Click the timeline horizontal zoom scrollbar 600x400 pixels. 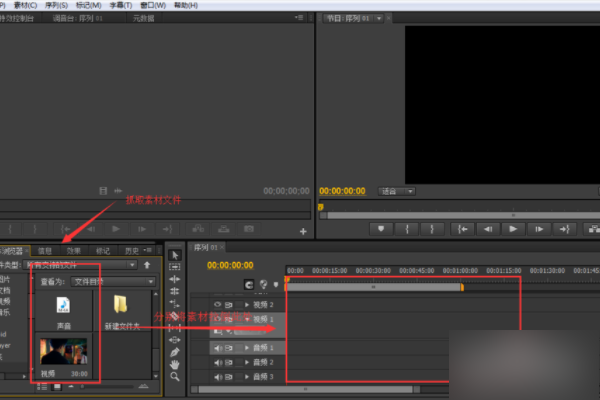tap(305, 389)
